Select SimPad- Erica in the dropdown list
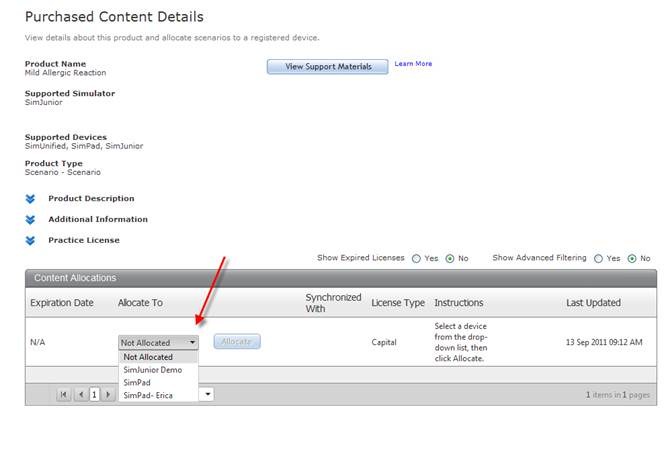Viewport: 672px width, 450px height. 150,396
